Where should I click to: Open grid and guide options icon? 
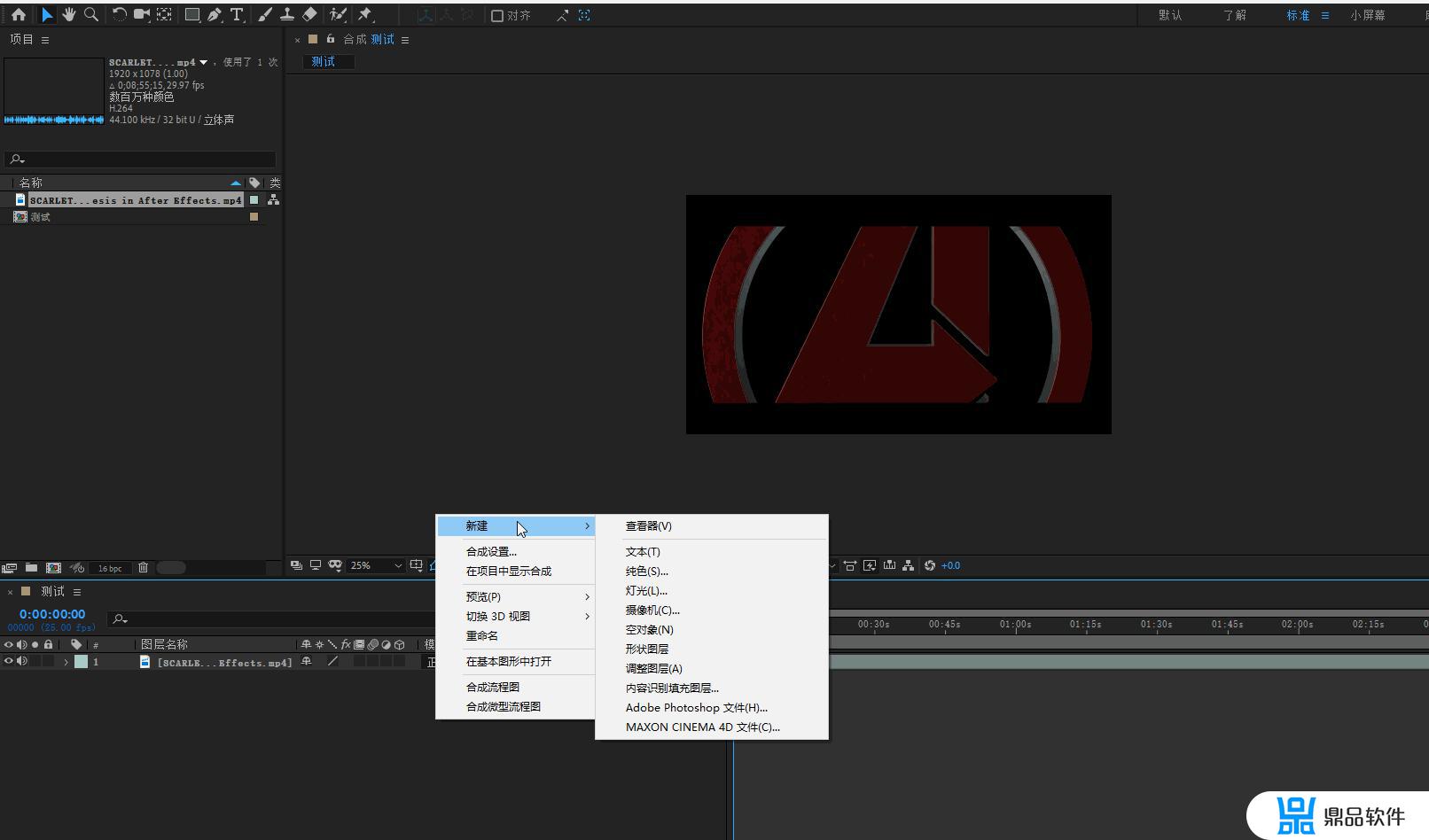416,565
